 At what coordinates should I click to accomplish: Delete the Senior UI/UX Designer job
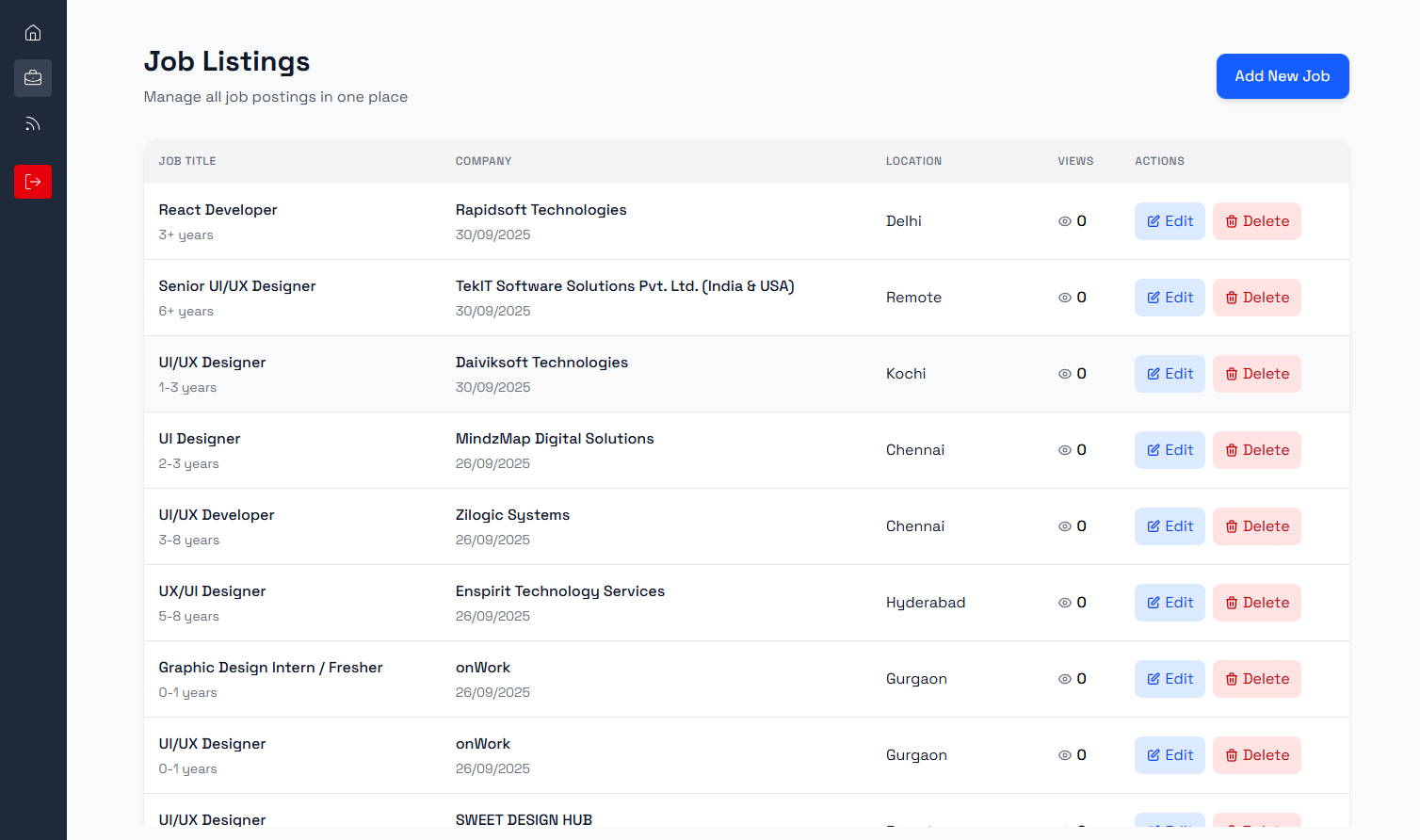1257,298
